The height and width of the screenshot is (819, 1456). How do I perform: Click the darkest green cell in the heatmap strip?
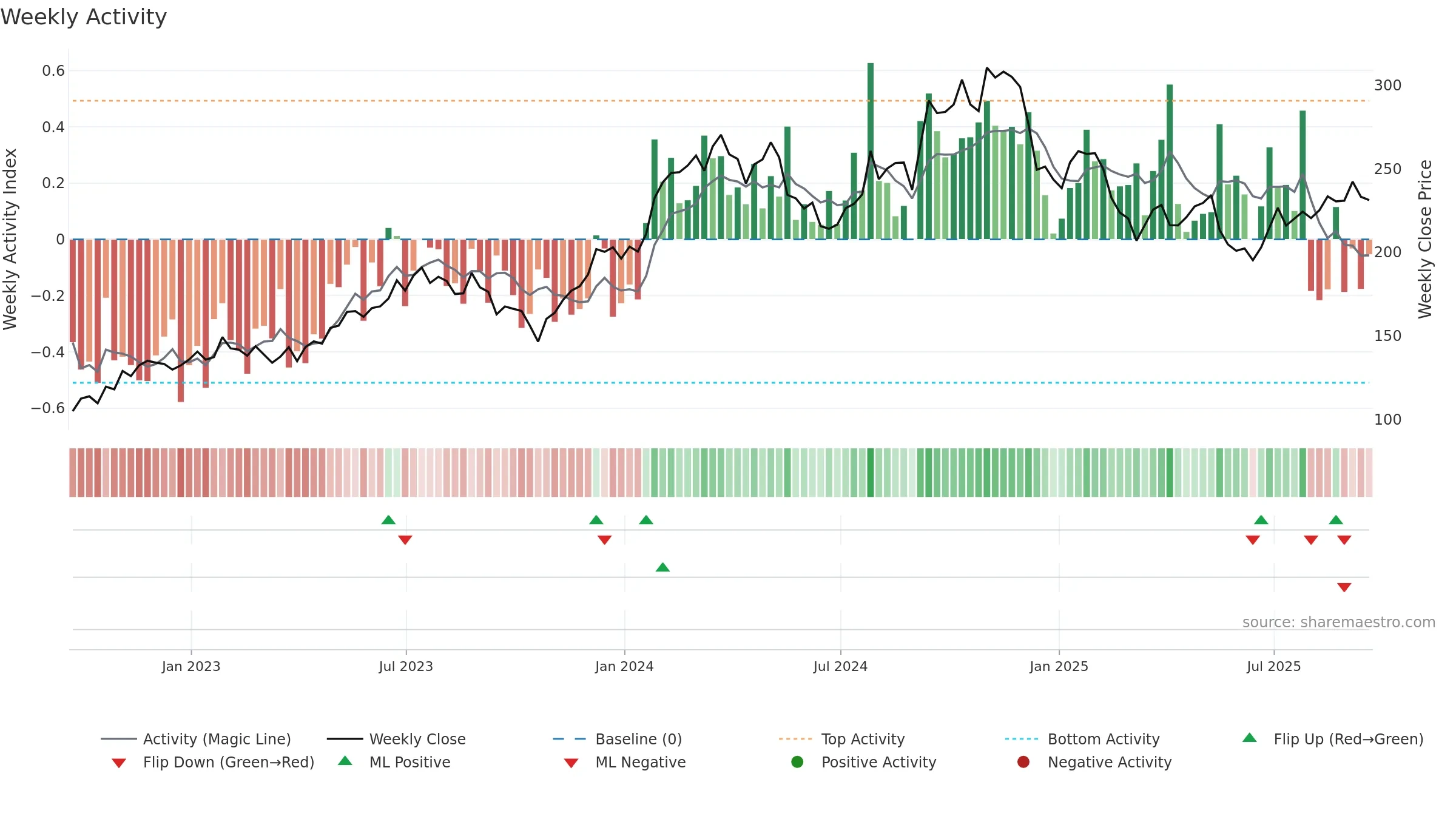(871, 473)
